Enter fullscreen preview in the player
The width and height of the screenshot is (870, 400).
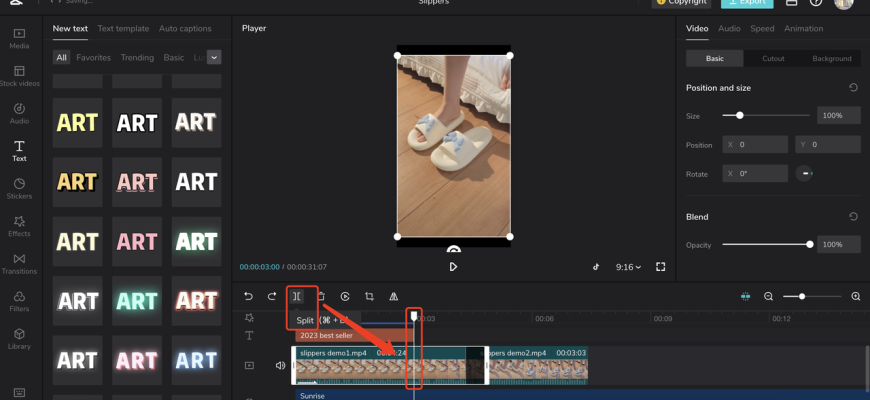pos(660,267)
